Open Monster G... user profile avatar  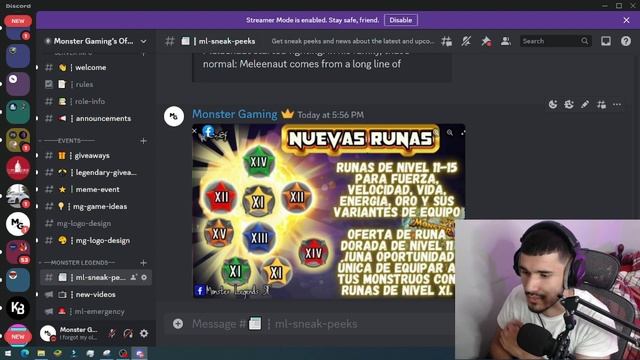pyautogui.click(x=48, y=333)
